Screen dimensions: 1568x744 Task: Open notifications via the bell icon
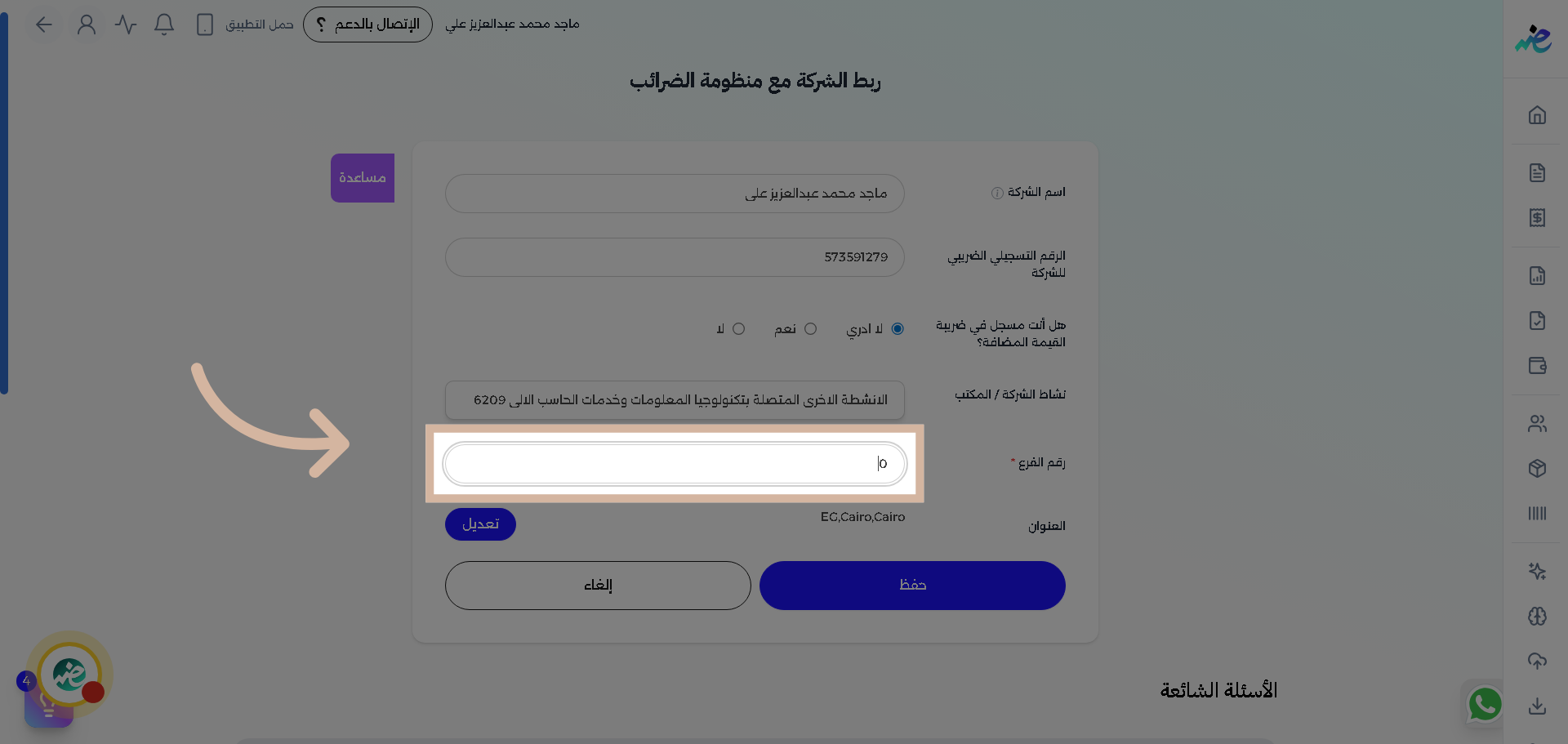[x=163, y=25]
